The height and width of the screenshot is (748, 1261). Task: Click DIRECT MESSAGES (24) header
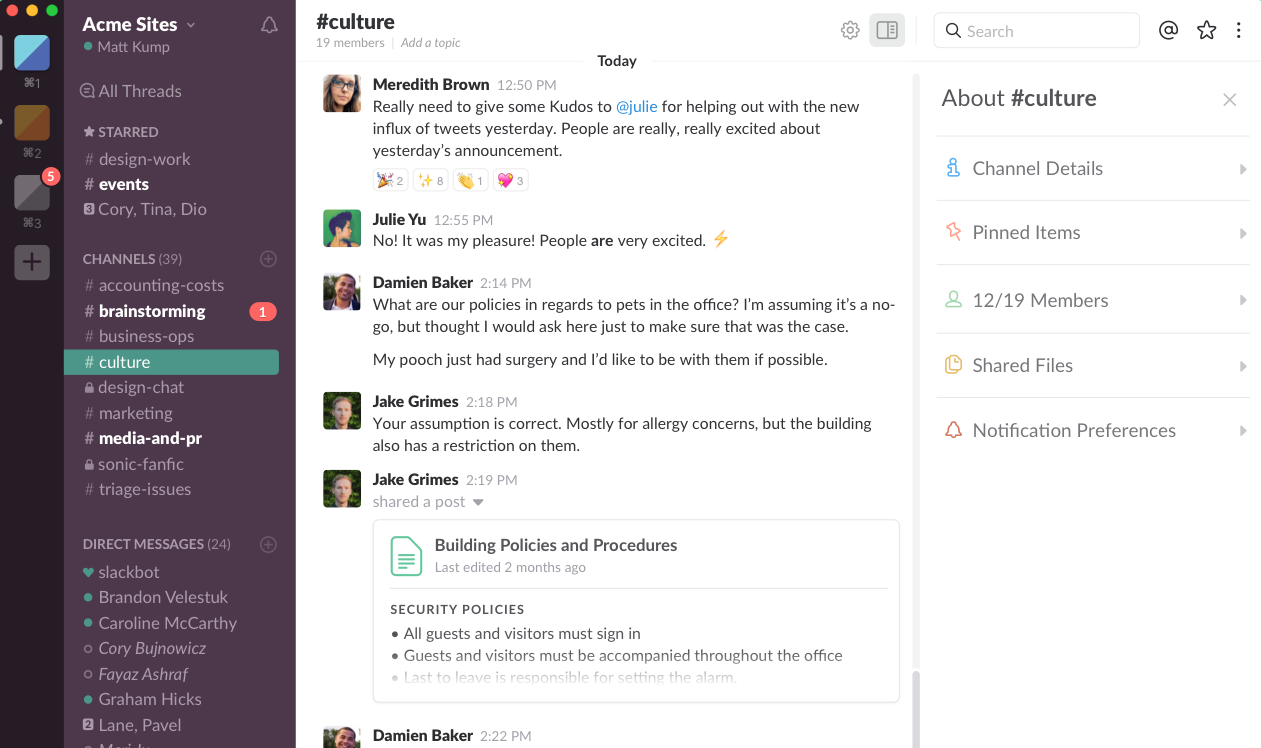156,545
